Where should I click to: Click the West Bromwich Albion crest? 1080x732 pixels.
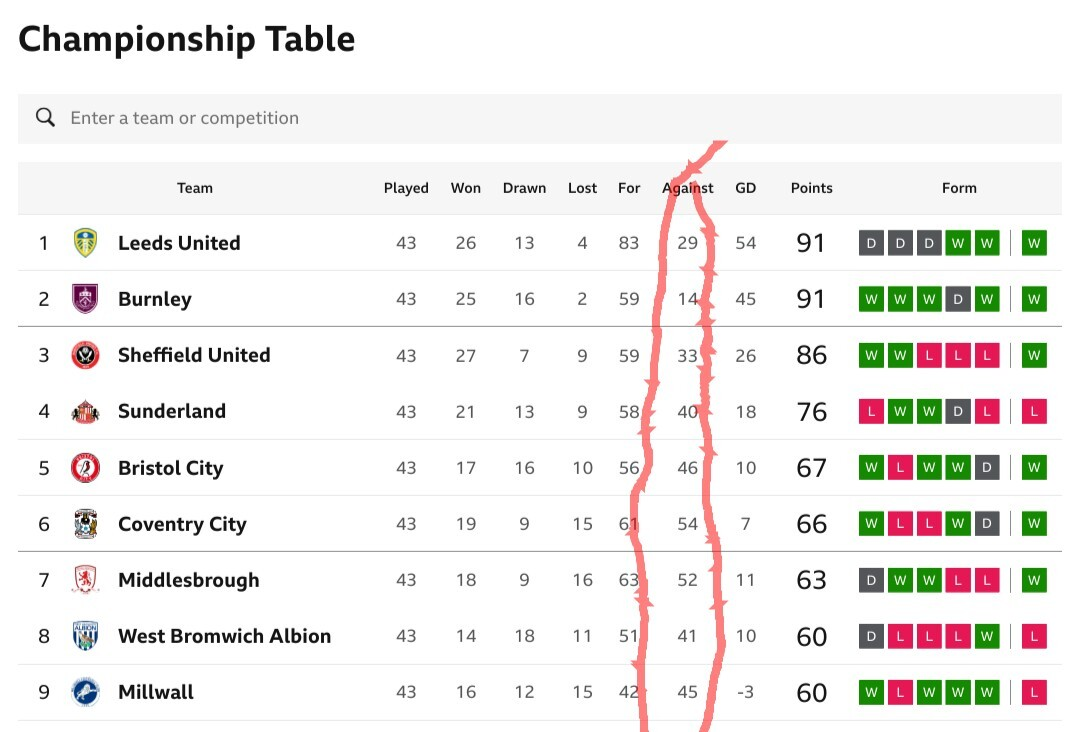point(85,636)
